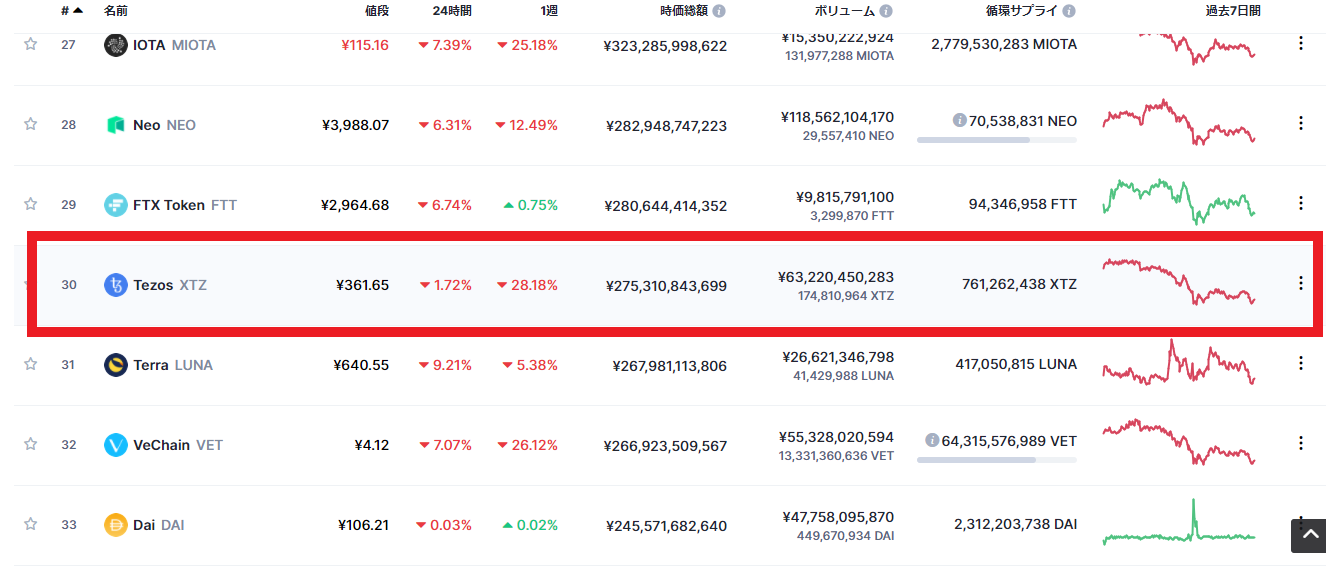
Task: Click the info icon next to ボリューム
Action: (886, 11)
